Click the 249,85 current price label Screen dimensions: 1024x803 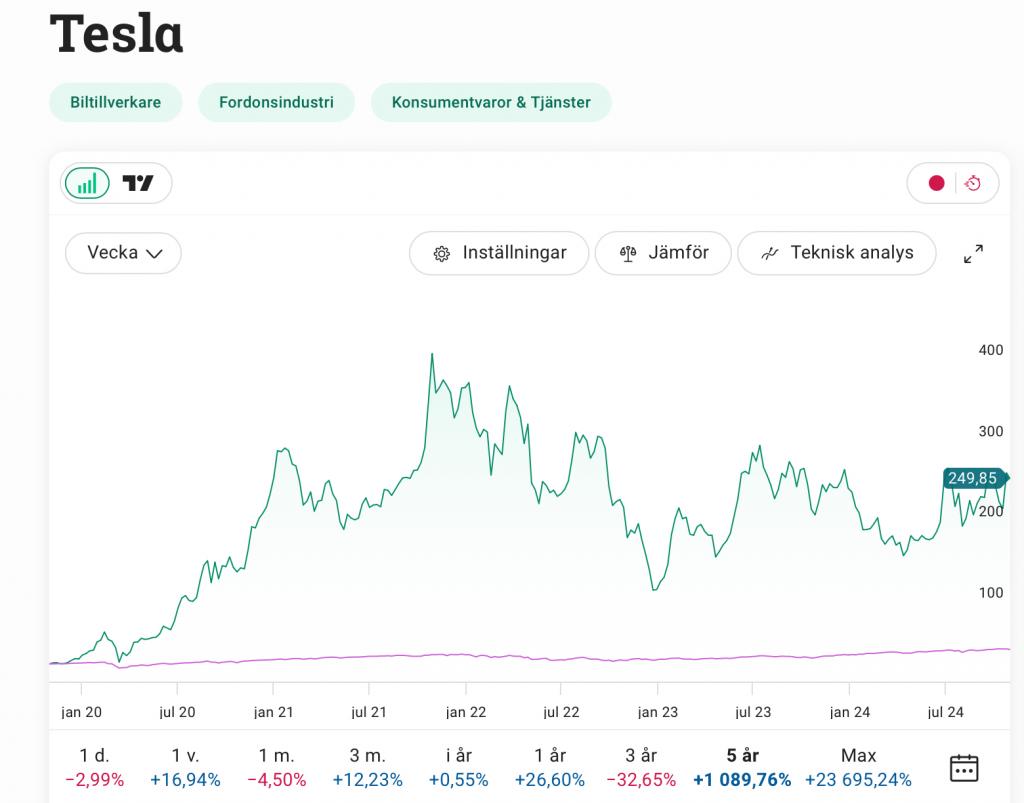pyautogui.click(x=973, y=478)
